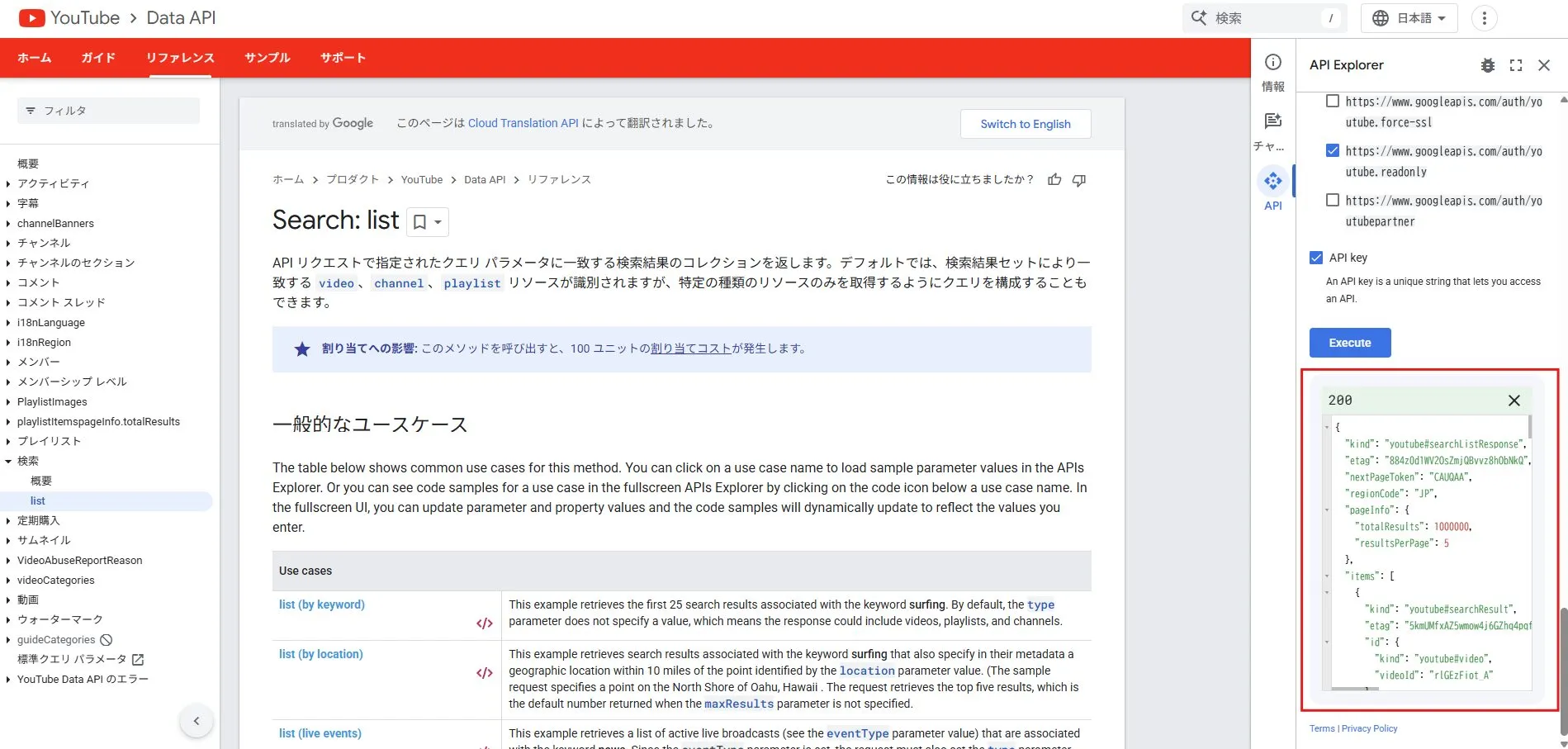Click the thumbs up feedback icon
The width and height of the screenshot is (1568, 749).
pos(1054,180)
